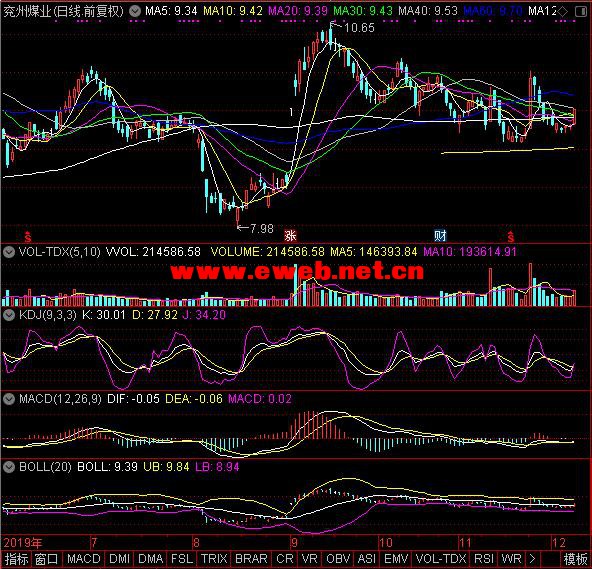The height and width of the screenshot is (569, 592).
Task: Show more indicator tabs with arrow
Action: [532, 558]
